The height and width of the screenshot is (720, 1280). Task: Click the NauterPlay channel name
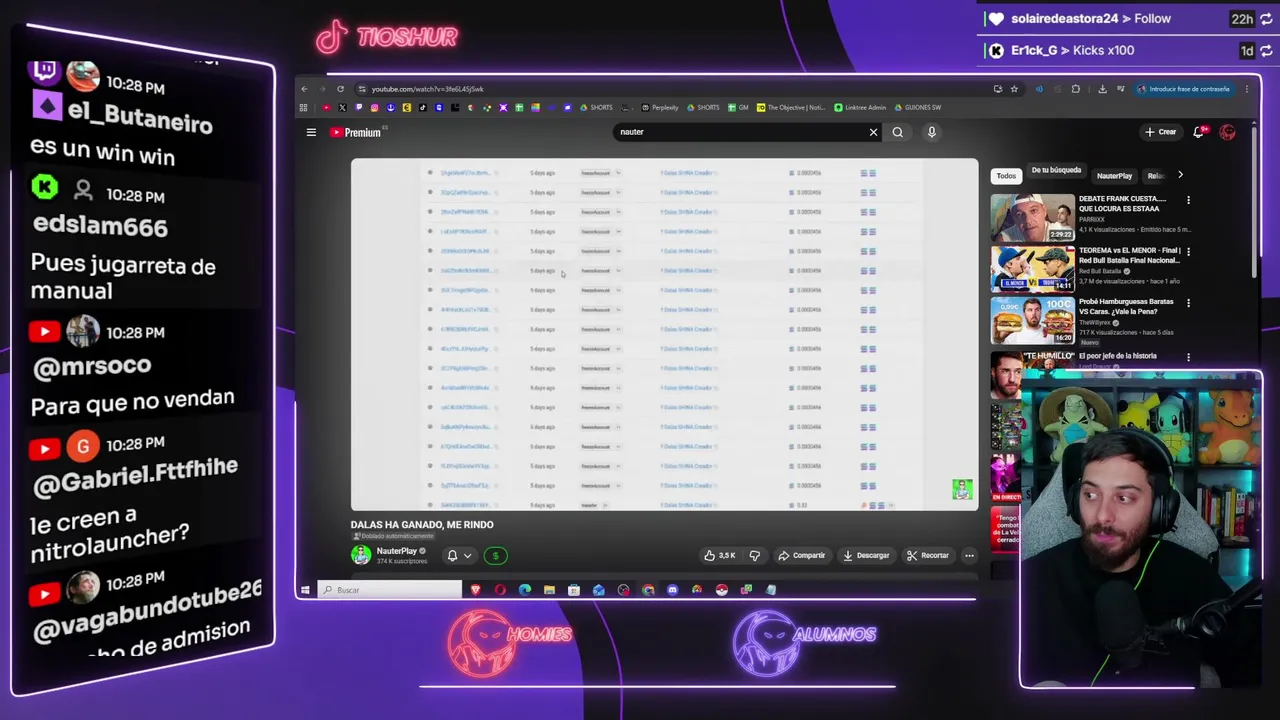(x=397, y=551)
